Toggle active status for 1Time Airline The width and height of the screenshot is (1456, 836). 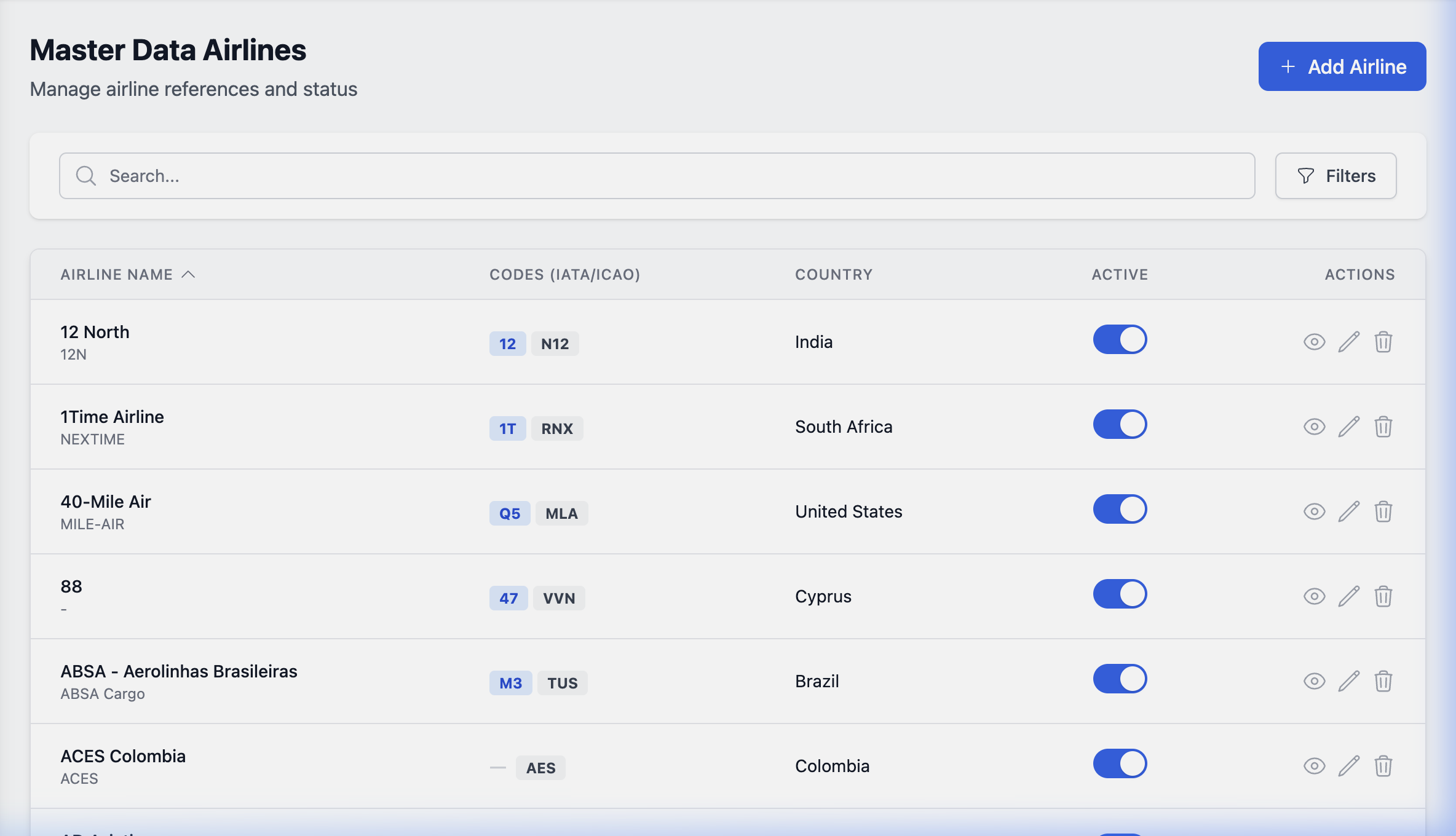[x=1120, y=424]
